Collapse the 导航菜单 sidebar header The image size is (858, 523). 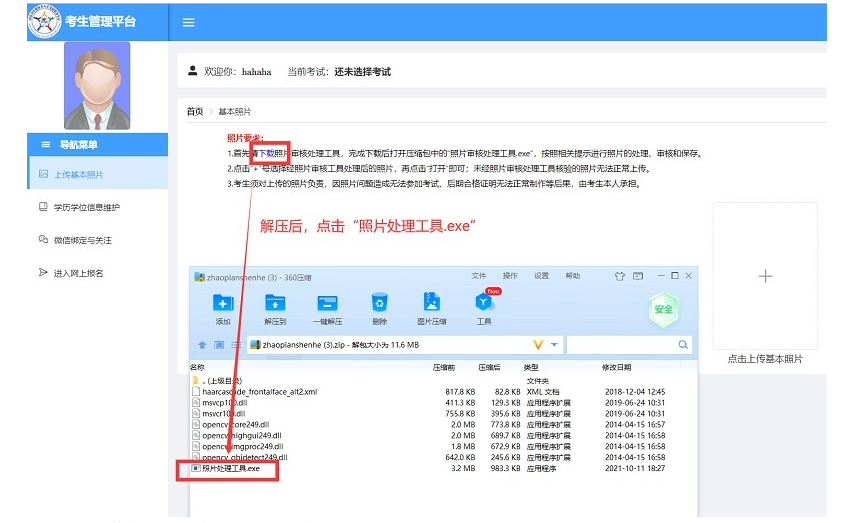tap(97, 144)
